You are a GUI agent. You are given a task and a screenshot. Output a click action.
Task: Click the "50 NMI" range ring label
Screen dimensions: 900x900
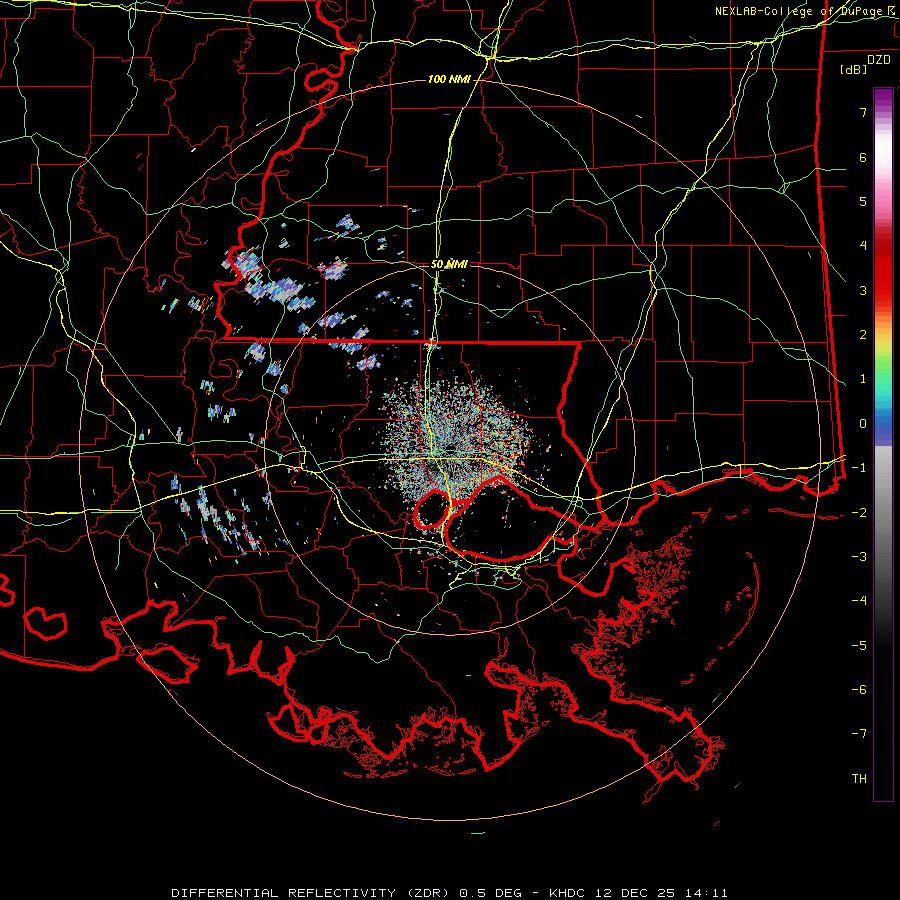tap(449, 264)
